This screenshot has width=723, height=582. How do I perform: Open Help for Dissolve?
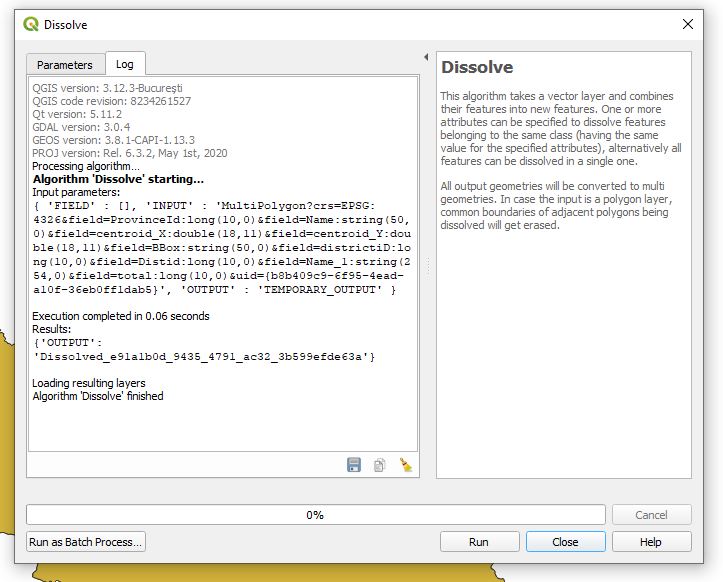point(651,542)
